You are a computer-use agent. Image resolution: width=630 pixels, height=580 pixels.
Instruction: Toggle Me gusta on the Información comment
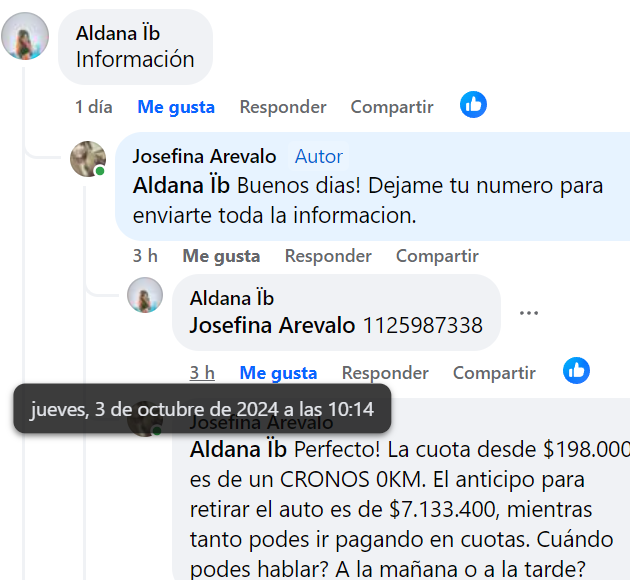tap(176, 107)
